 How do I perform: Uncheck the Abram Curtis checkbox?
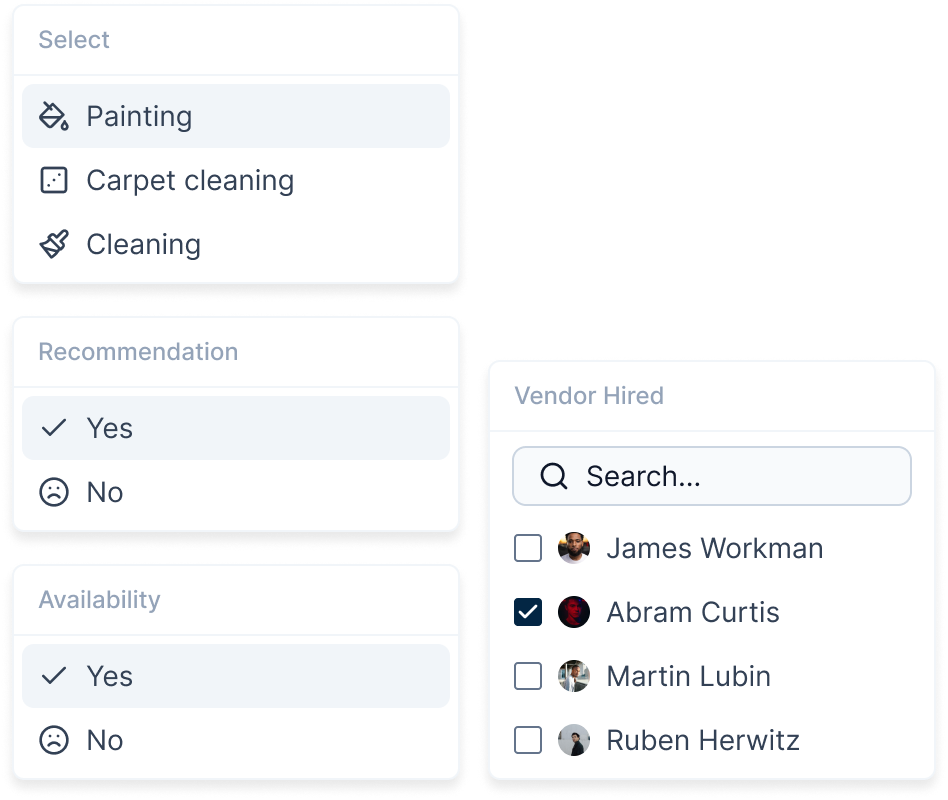click(x=527, y=612)
